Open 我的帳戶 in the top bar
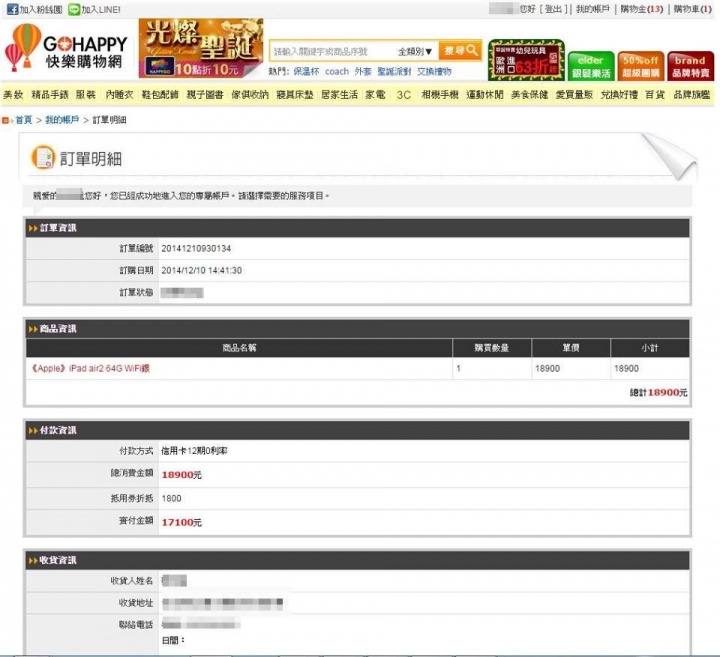 [x=593, y=9]
